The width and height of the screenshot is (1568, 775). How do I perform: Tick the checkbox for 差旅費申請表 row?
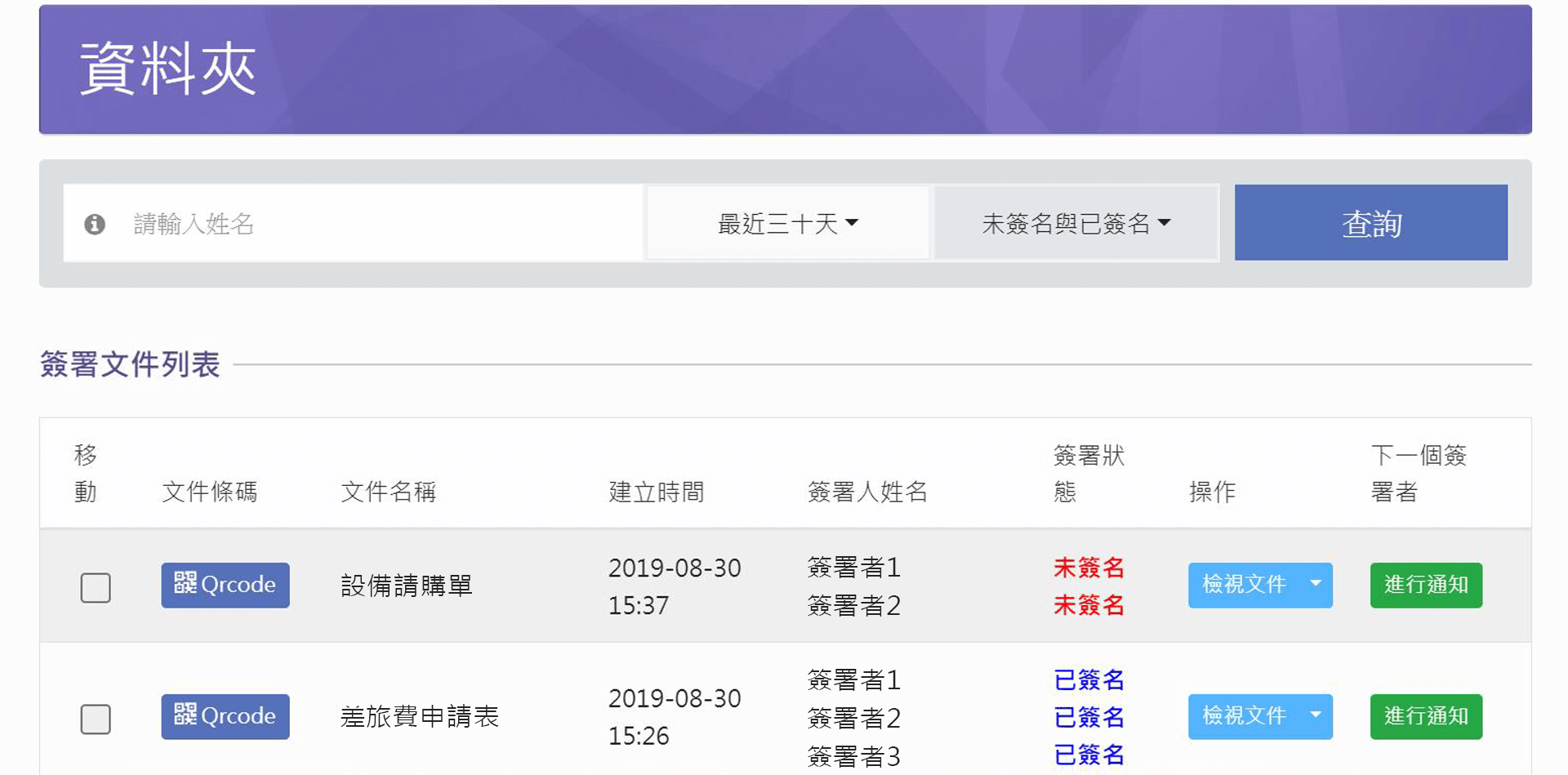(x=96, y=719)
